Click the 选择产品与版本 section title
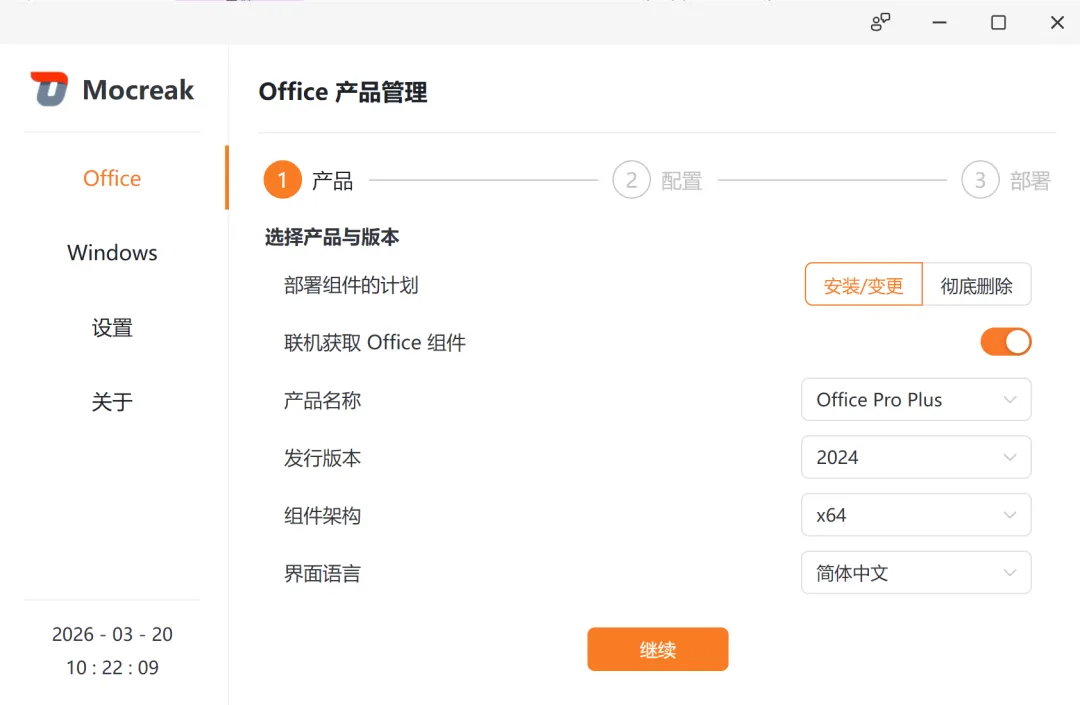 point(332,238)
